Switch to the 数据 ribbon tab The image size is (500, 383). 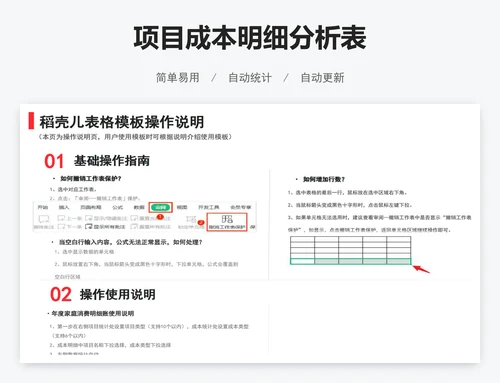tap(139, 207)
